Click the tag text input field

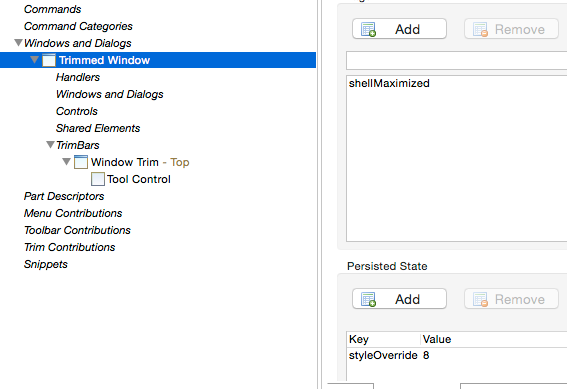(456, 60)
